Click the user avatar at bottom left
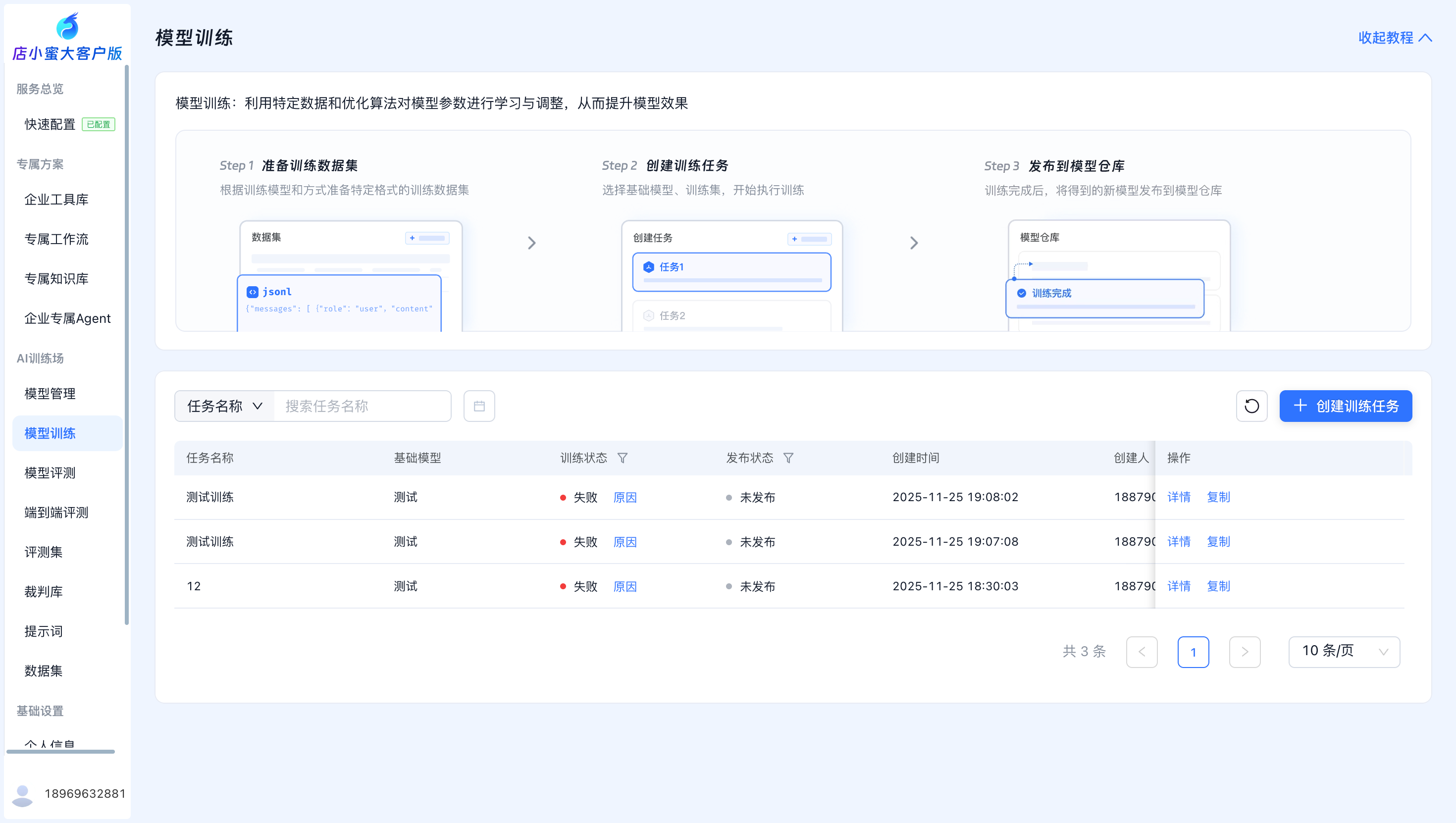The width and height of the screenshot is (1456, 823). tap(23, 794)
